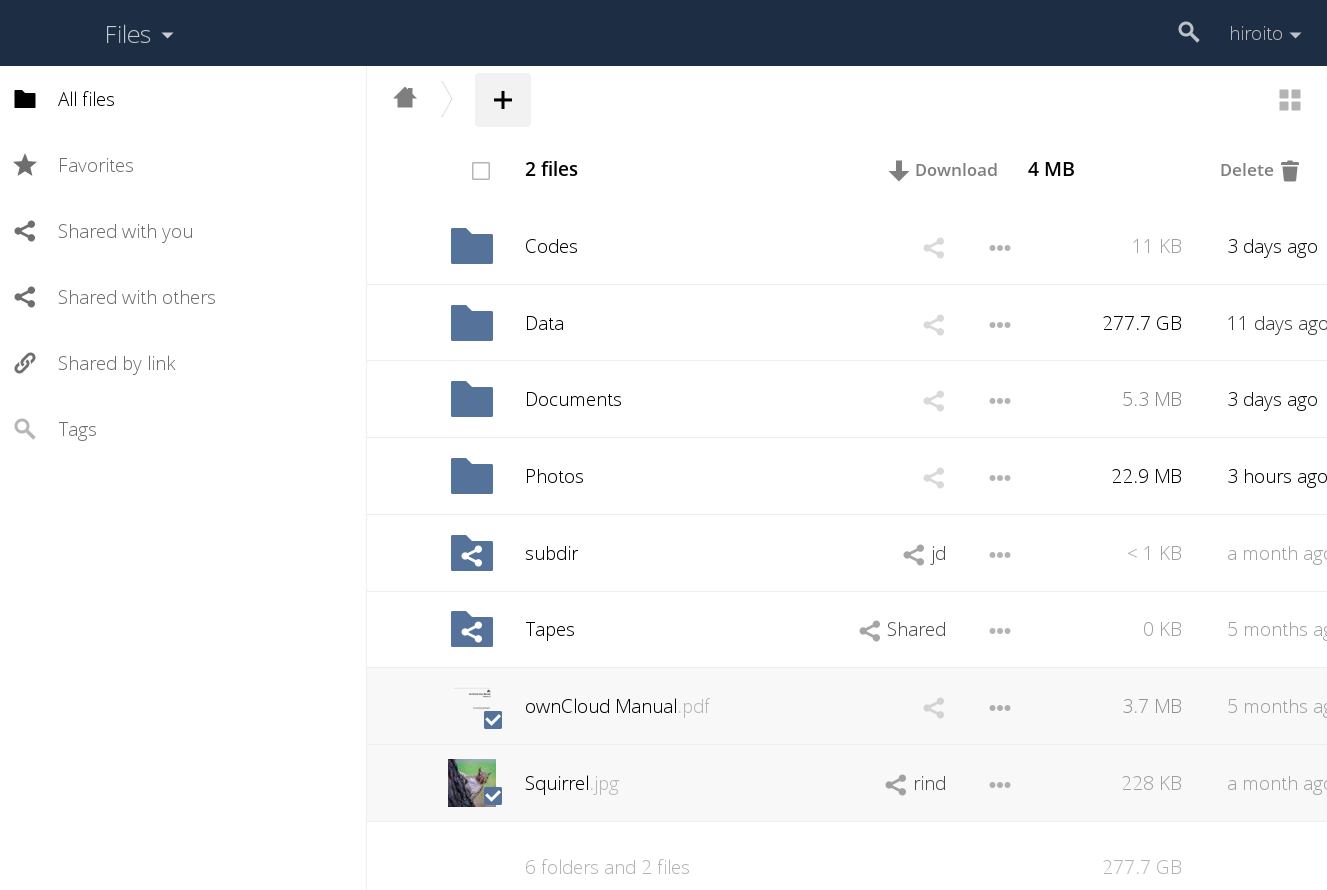Image resolution: width=1327 pixels, height=890 pixels.
Task: Open more actions for Squirrel.jpg
Action: [999, 785]
